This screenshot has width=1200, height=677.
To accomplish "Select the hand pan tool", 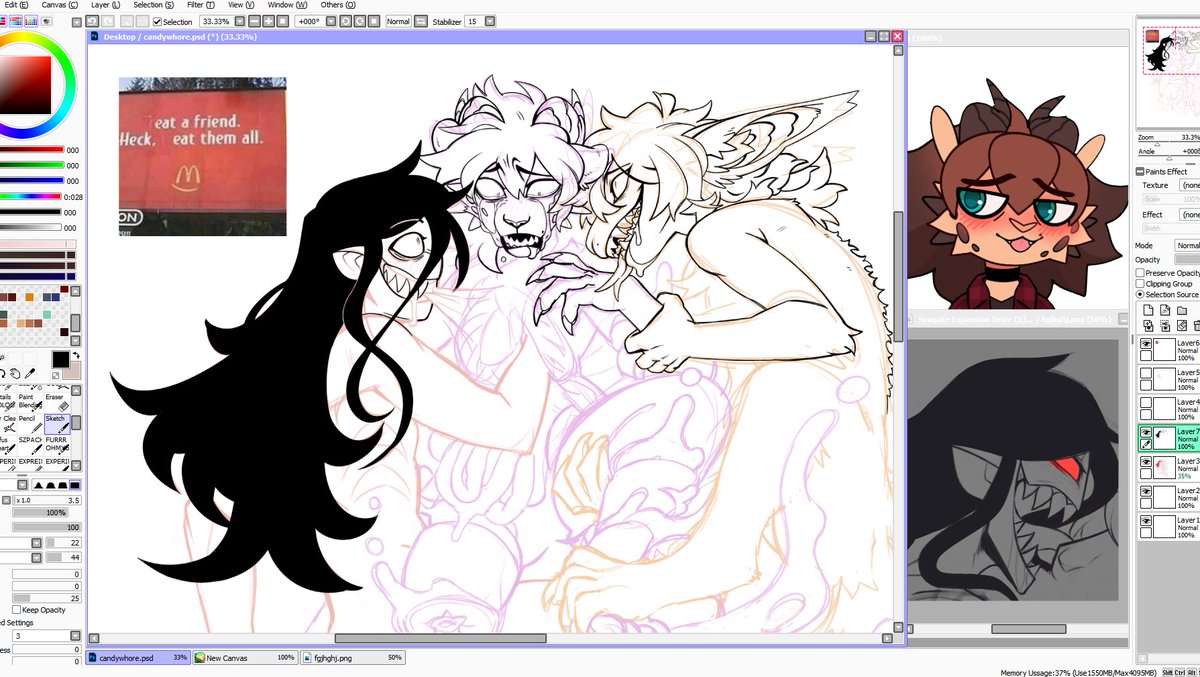I will click(x=15, y=374).
